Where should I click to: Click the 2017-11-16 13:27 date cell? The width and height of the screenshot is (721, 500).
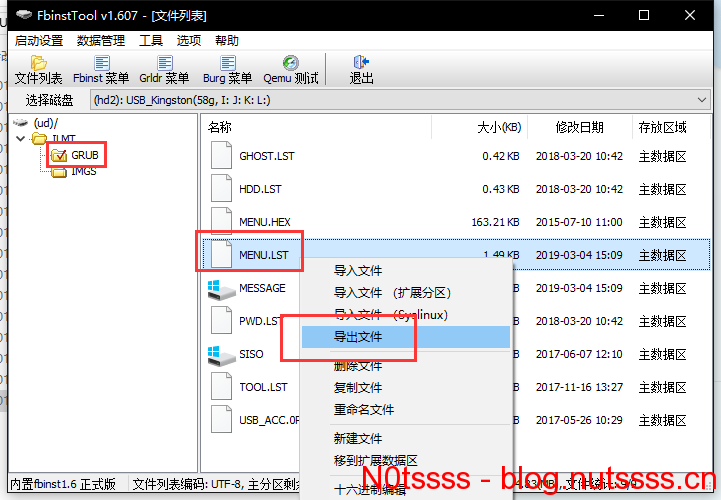coord(579,387)
